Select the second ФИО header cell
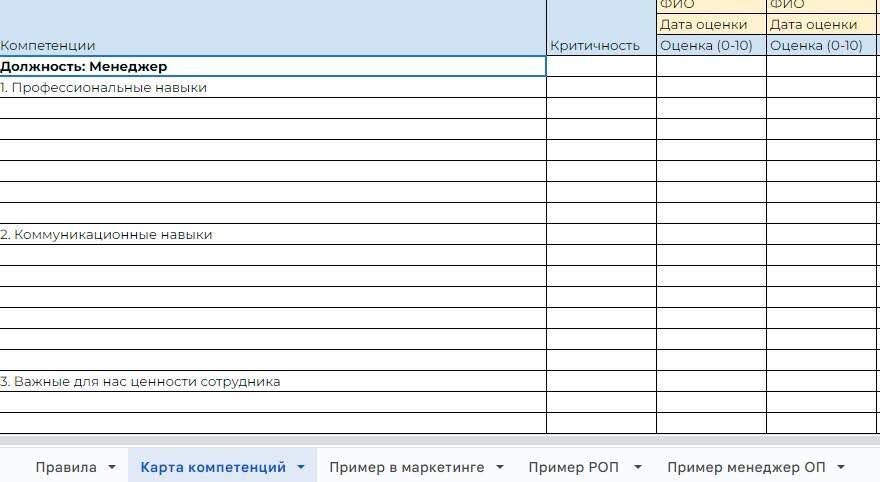 [821, 6]
